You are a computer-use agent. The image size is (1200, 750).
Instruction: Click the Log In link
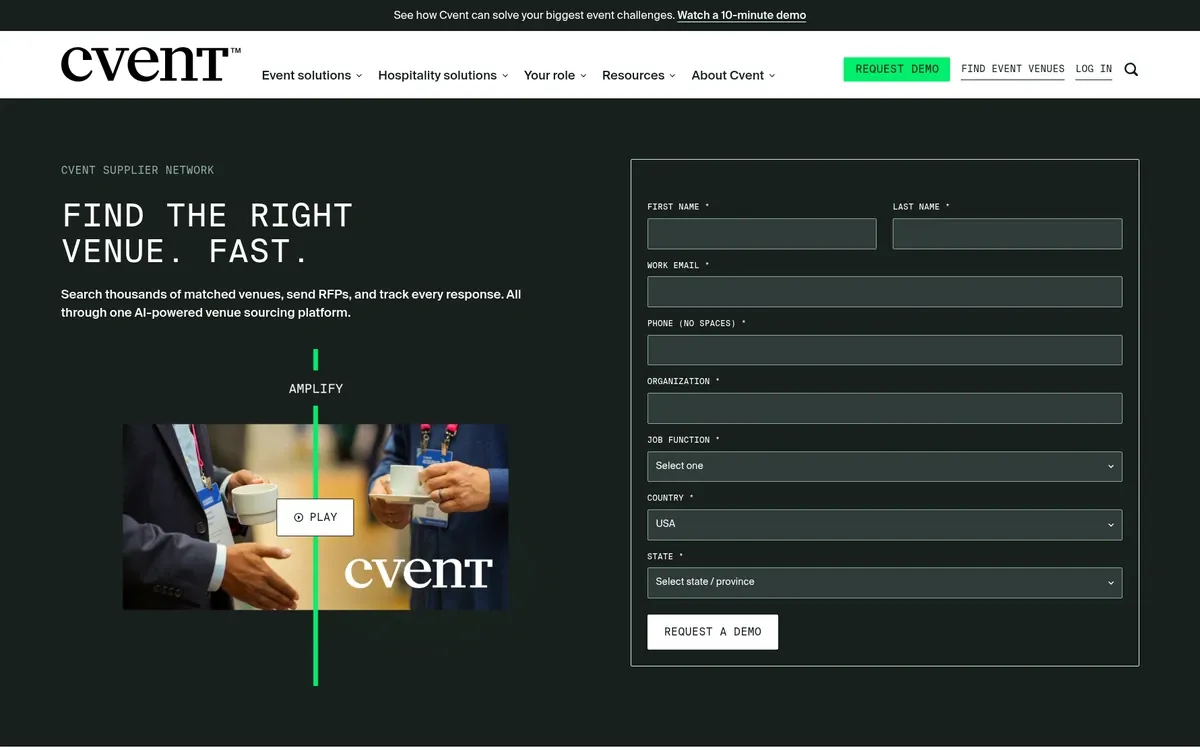[x=1094, y=69]
